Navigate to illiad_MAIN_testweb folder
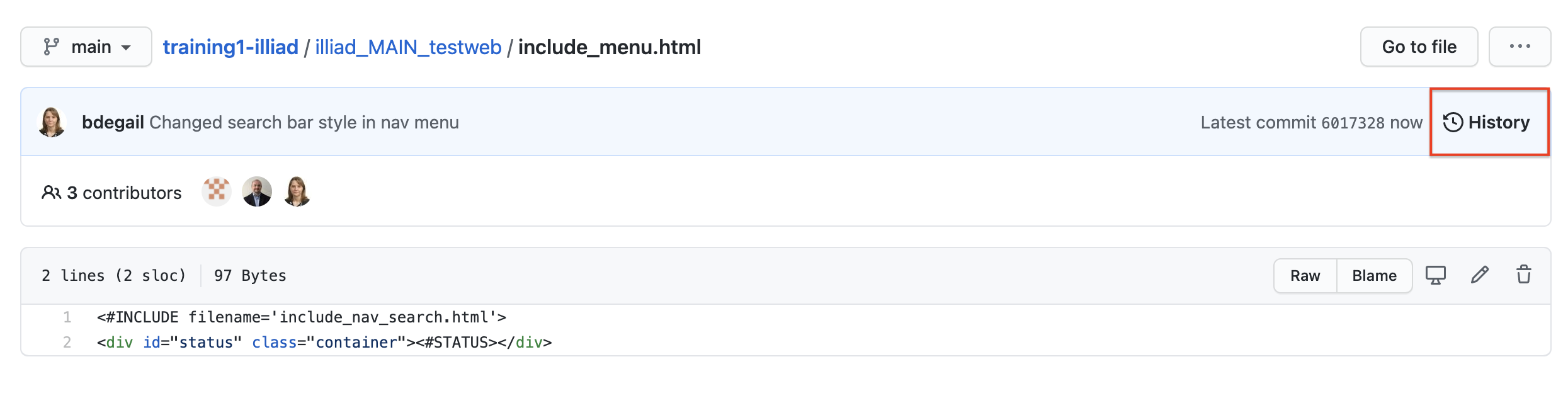 click(x=408, y=47)
